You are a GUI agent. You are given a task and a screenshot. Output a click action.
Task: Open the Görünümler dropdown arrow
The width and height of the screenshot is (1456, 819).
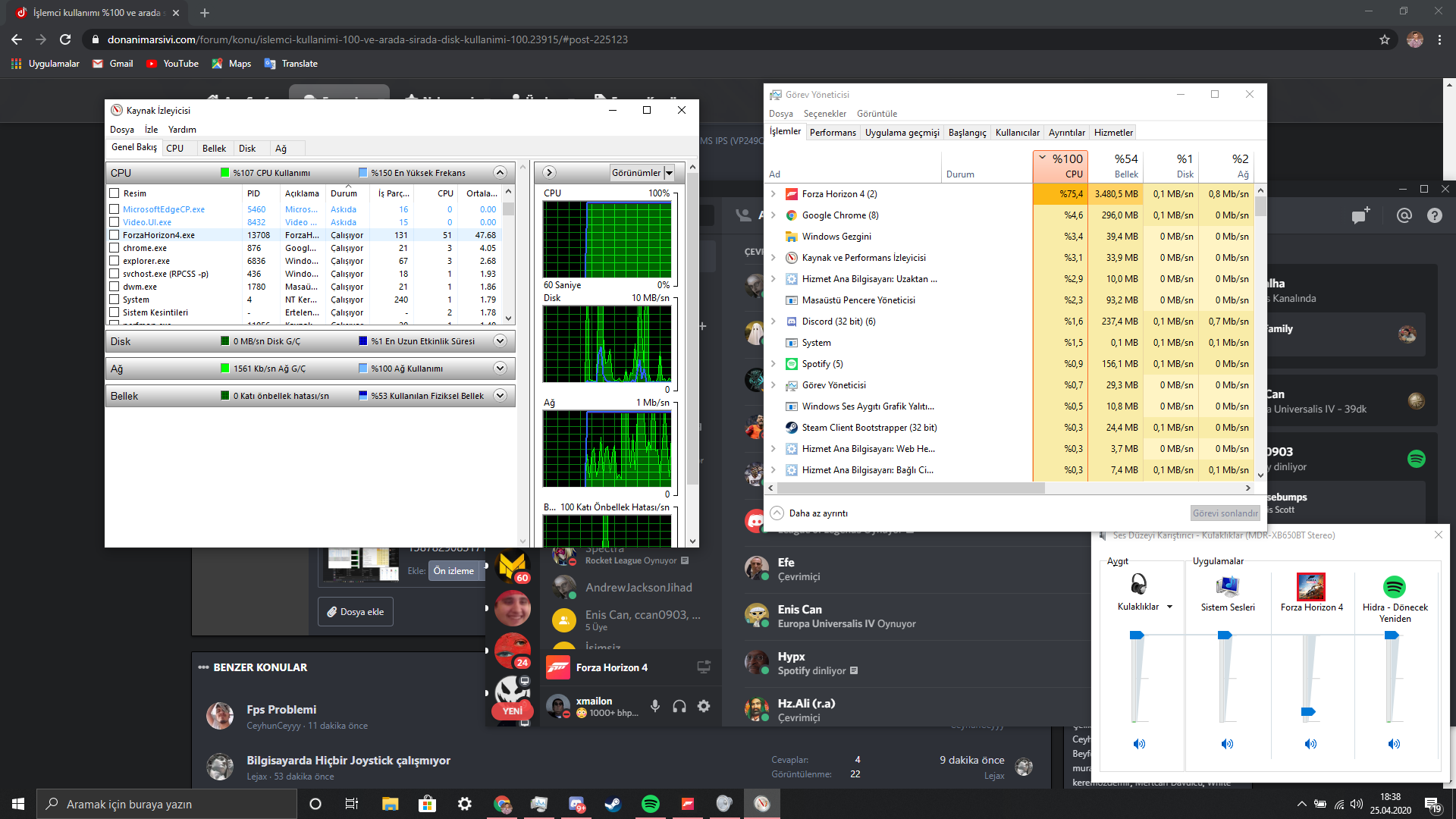tap(669, 173)
